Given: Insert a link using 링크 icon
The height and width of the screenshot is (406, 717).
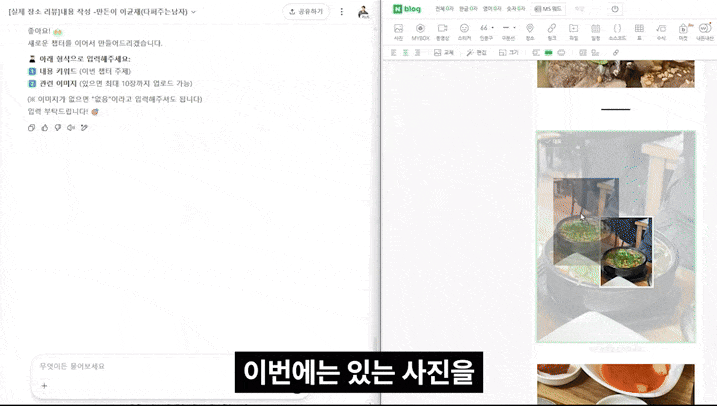Looking at the screenshot, I should 552,30.
